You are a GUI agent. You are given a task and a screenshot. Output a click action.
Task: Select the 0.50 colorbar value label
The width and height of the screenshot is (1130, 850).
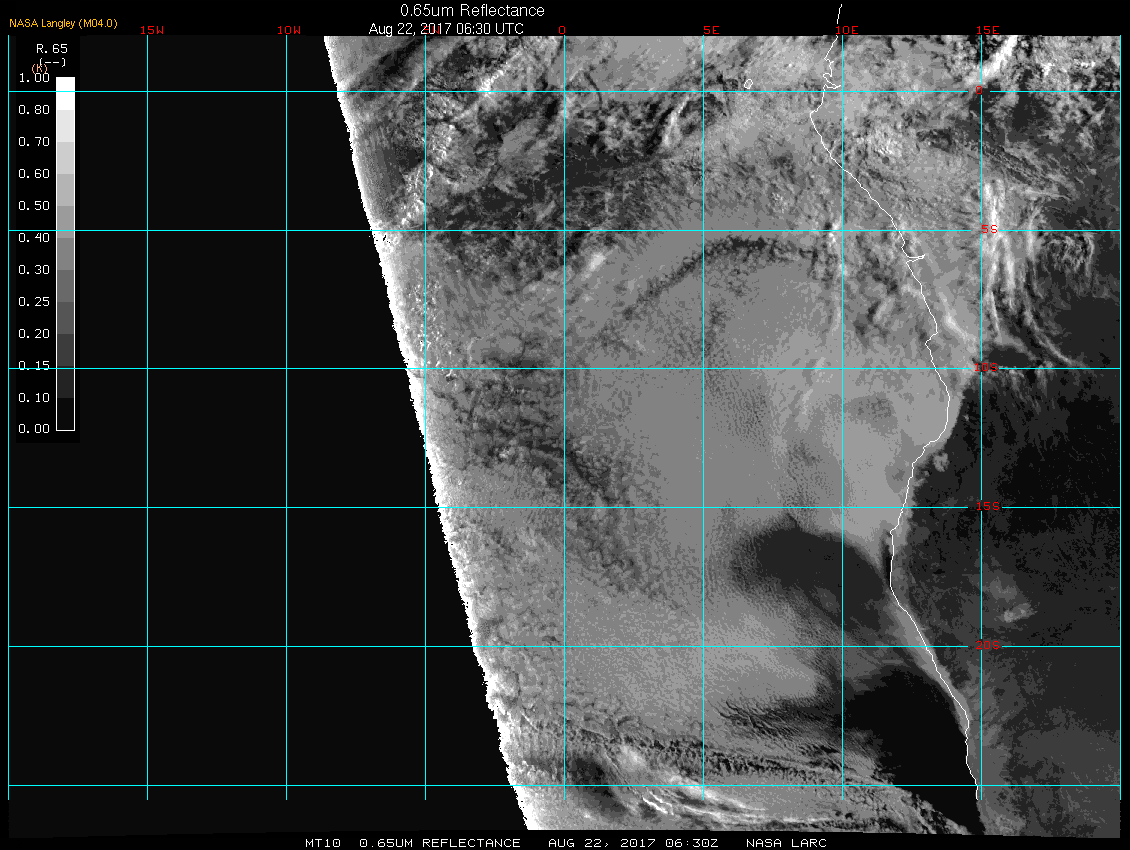[34, 205]
